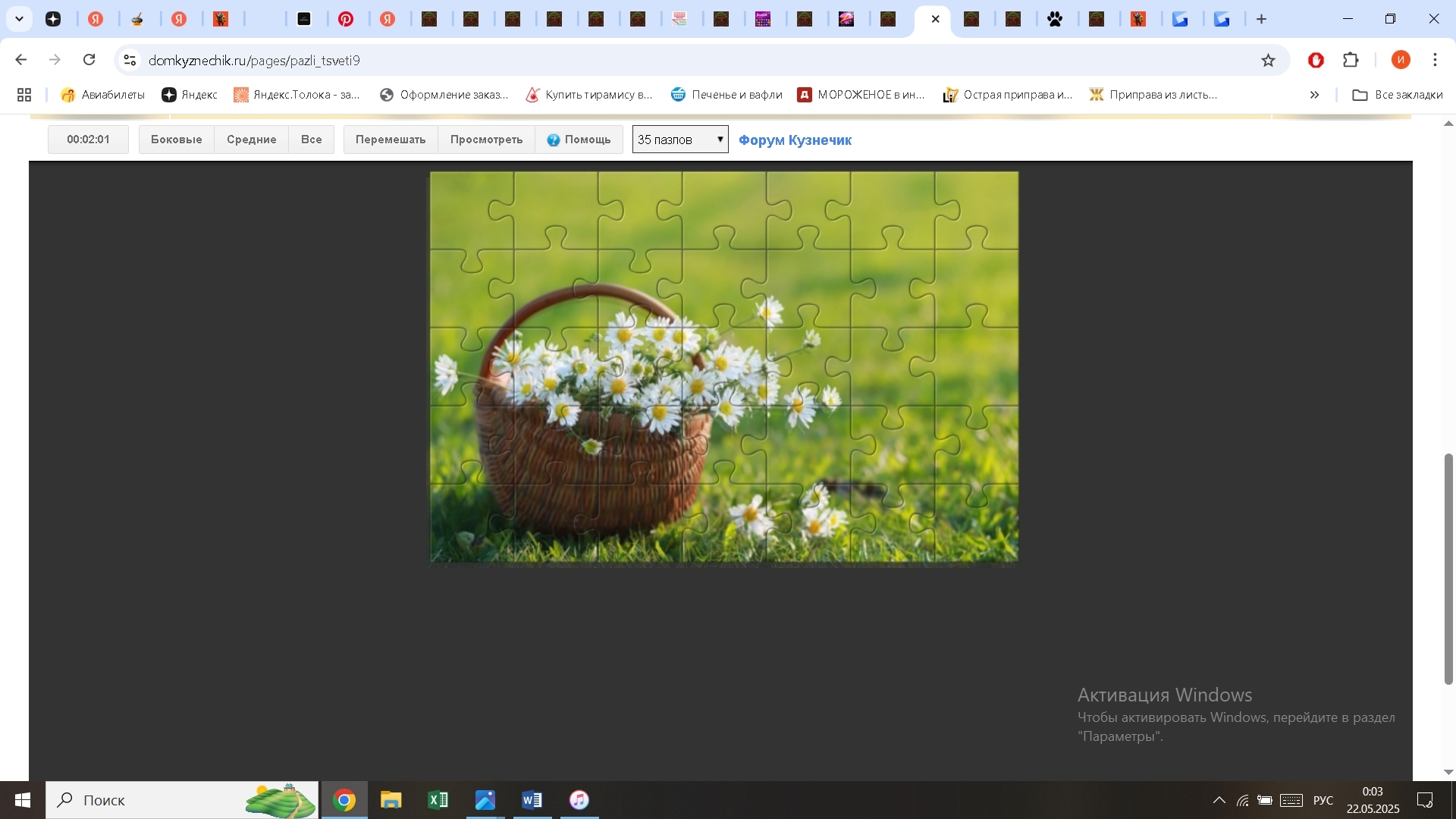Follow the Форум Кузнечик link

795,140
